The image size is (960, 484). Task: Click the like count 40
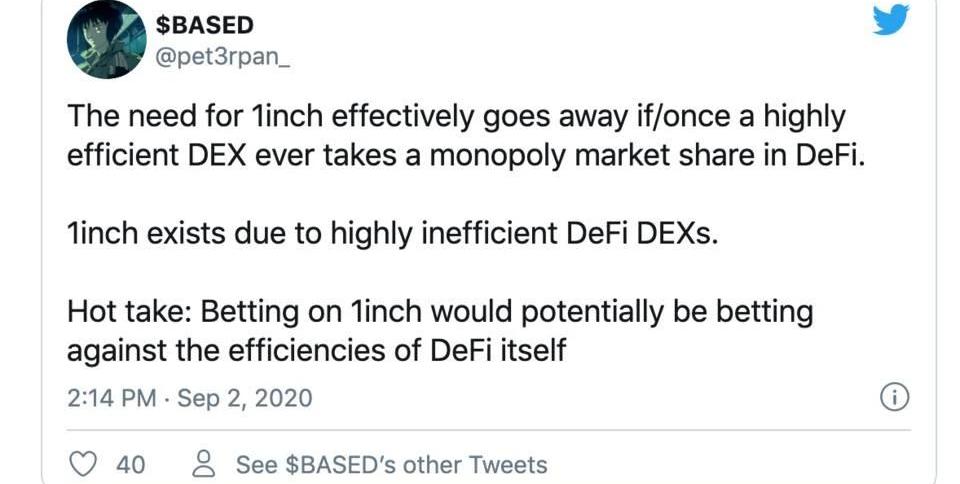[130, 465]
